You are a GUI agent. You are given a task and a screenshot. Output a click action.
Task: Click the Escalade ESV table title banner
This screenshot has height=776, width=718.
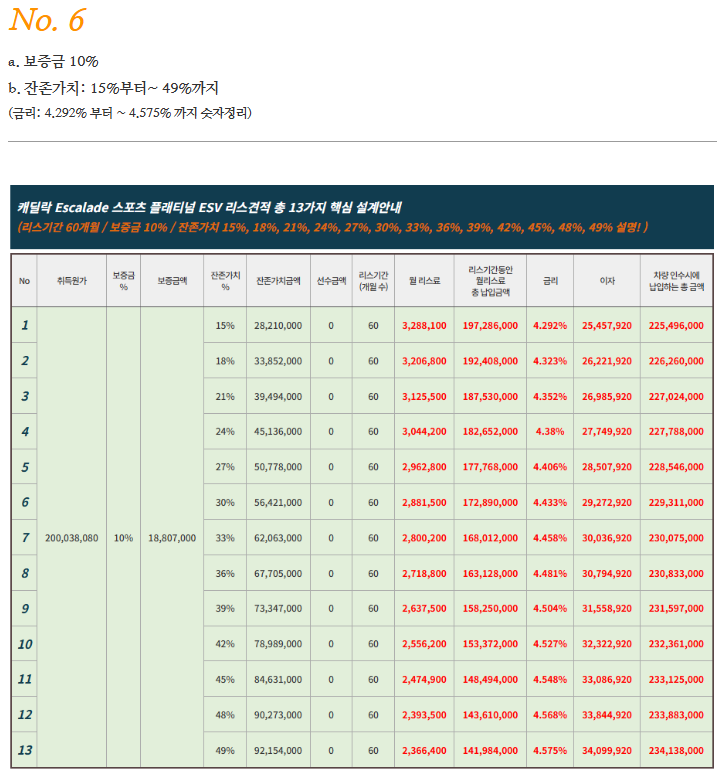362,217
